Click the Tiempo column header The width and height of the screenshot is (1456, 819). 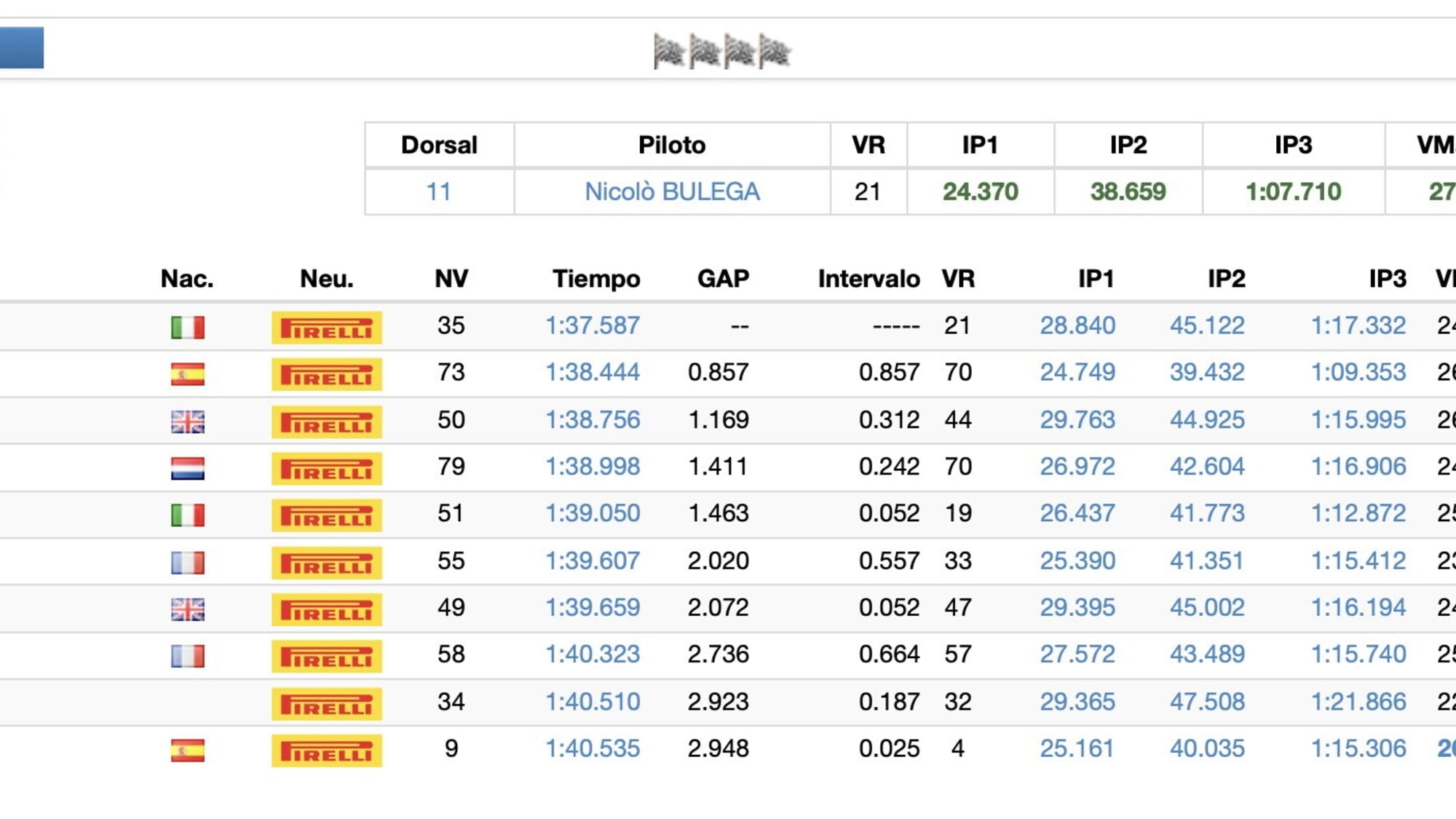point(596,279)
